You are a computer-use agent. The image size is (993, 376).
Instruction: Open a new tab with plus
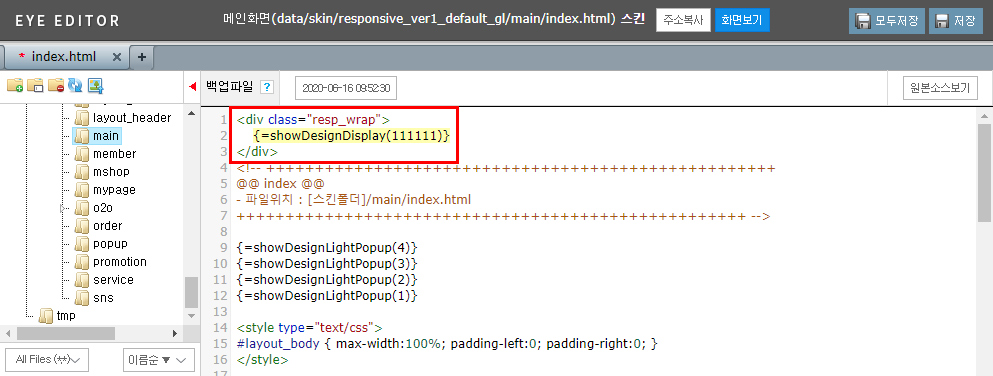pos(141,57)
